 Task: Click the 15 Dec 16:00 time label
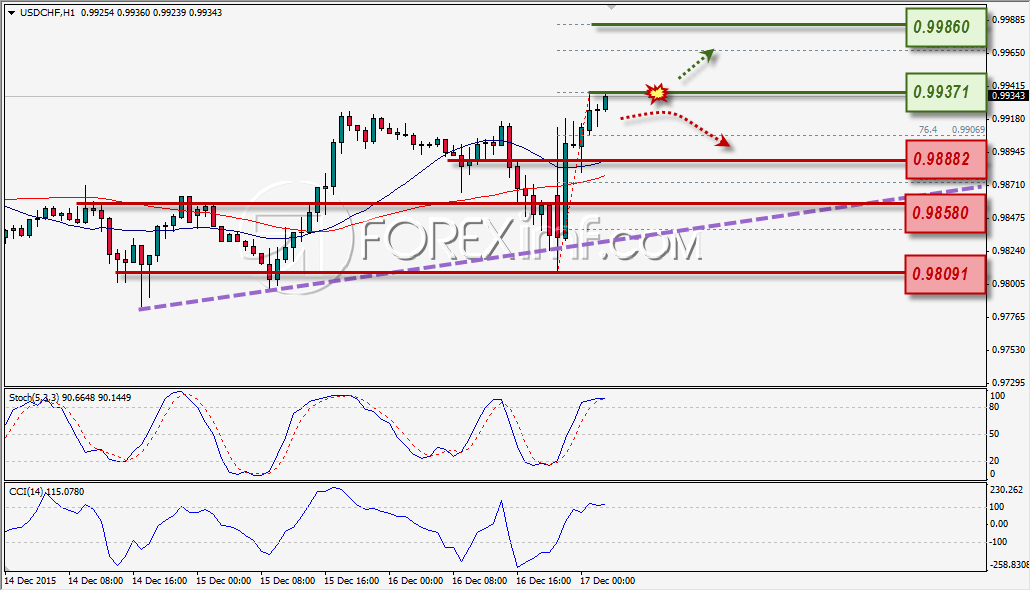point(351,581)
